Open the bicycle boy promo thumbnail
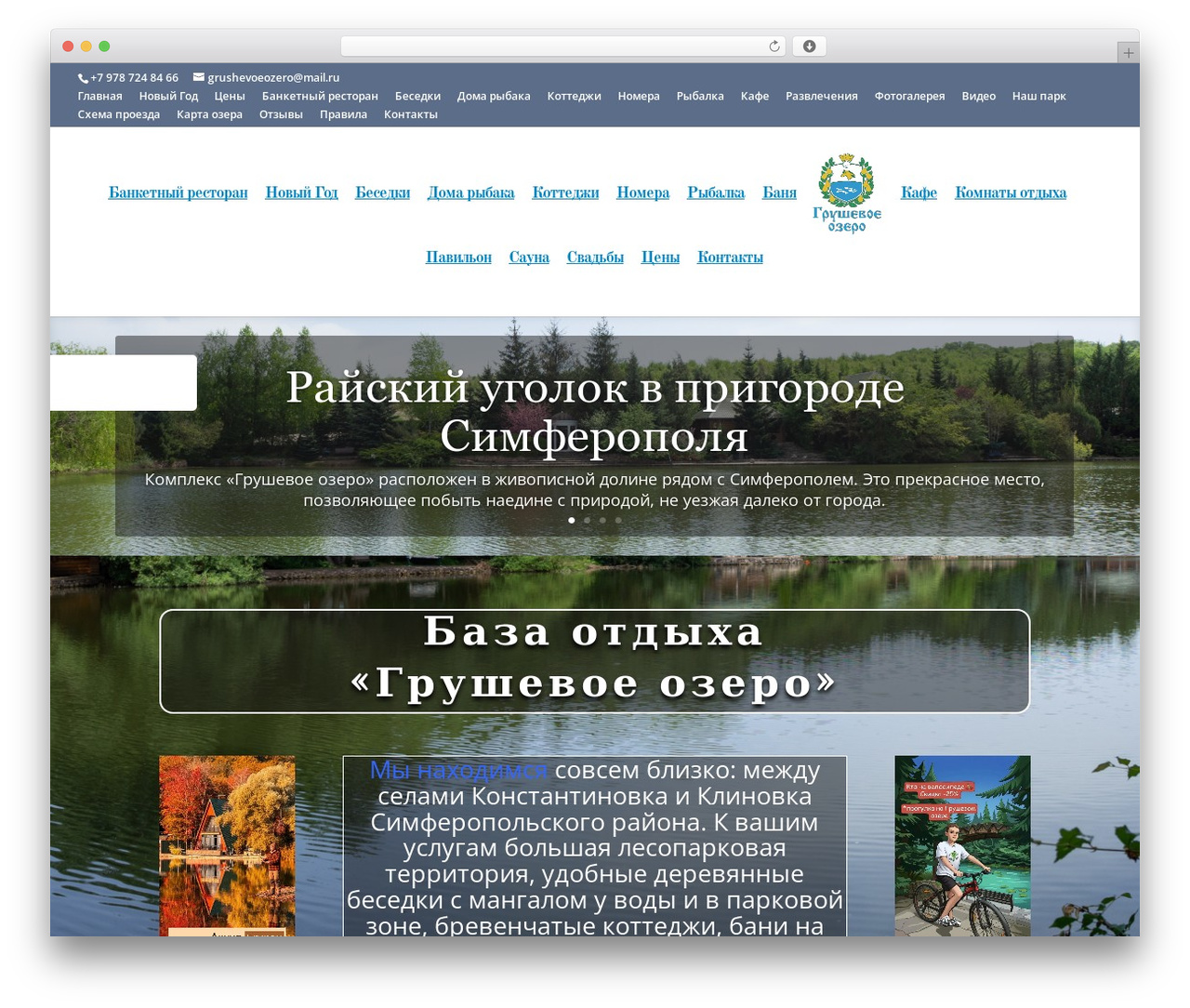The width and height of the screenshot is (1190, 1008). (x=962, y=845)
